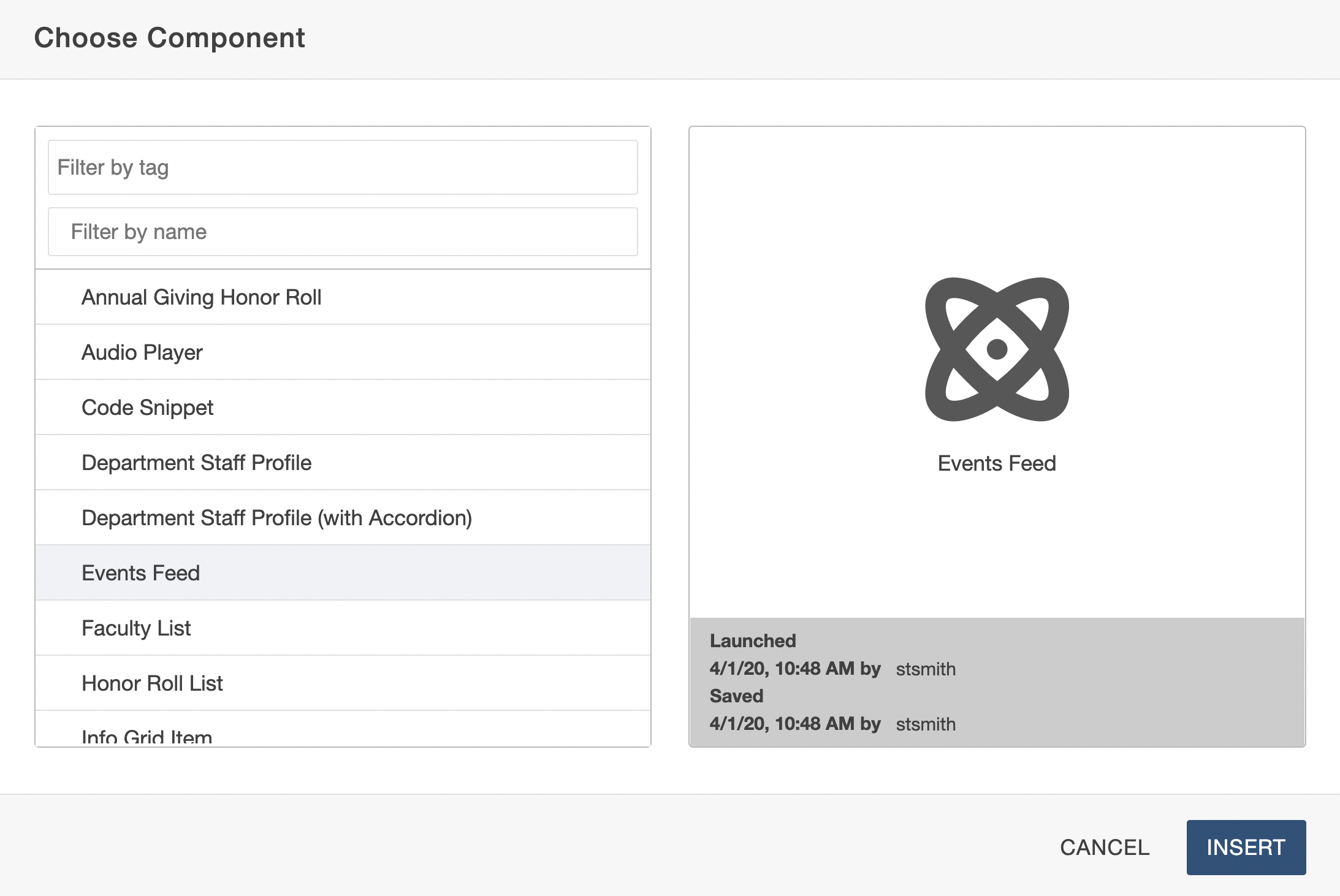Select the Honor Roll List entry
1340x896 pixels.
coord(153,683)
